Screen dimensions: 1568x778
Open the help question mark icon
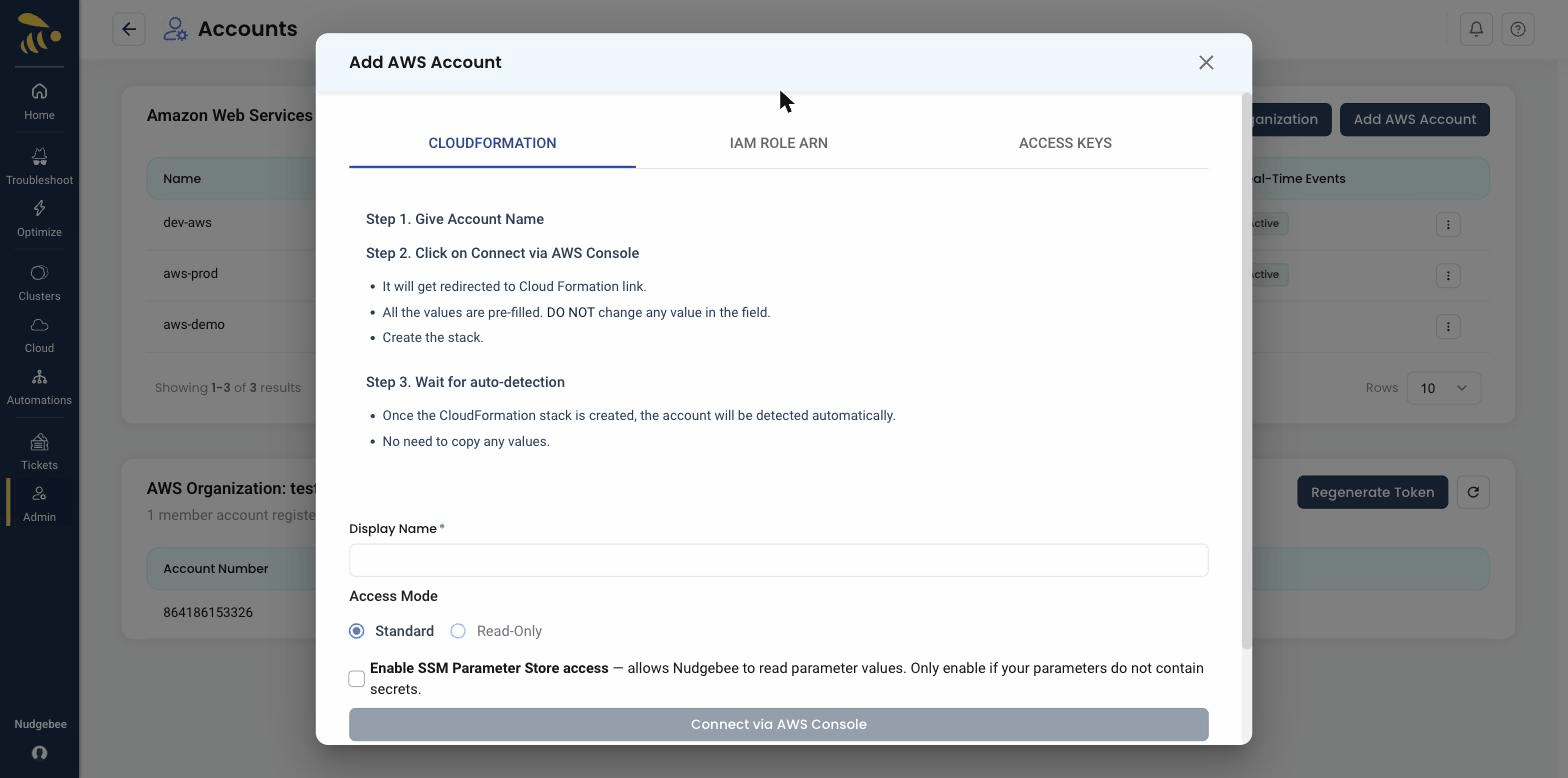coord(1518,29)
